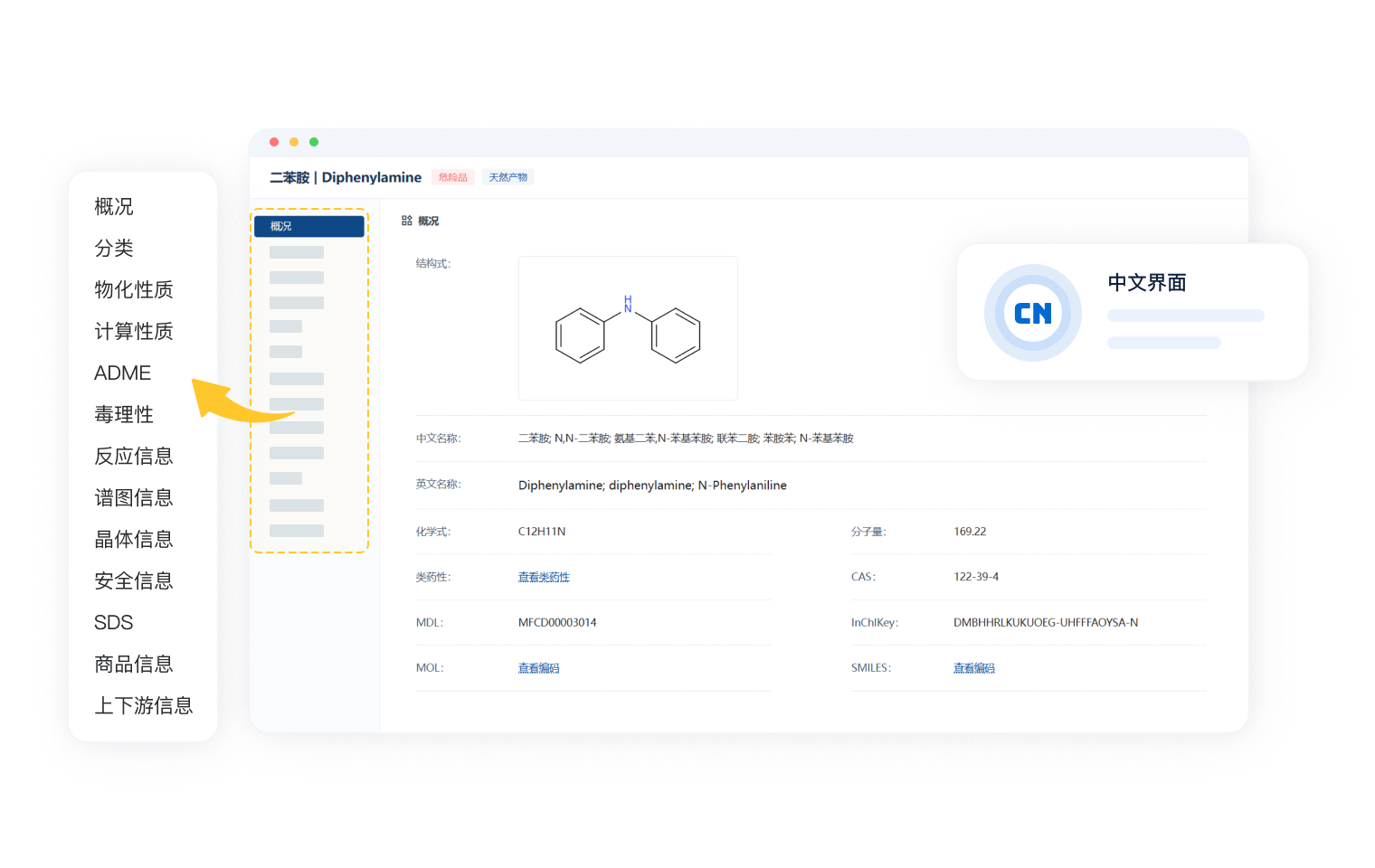Open the ADME menu item
The image size is (1375, 868).
coord(122,373)
